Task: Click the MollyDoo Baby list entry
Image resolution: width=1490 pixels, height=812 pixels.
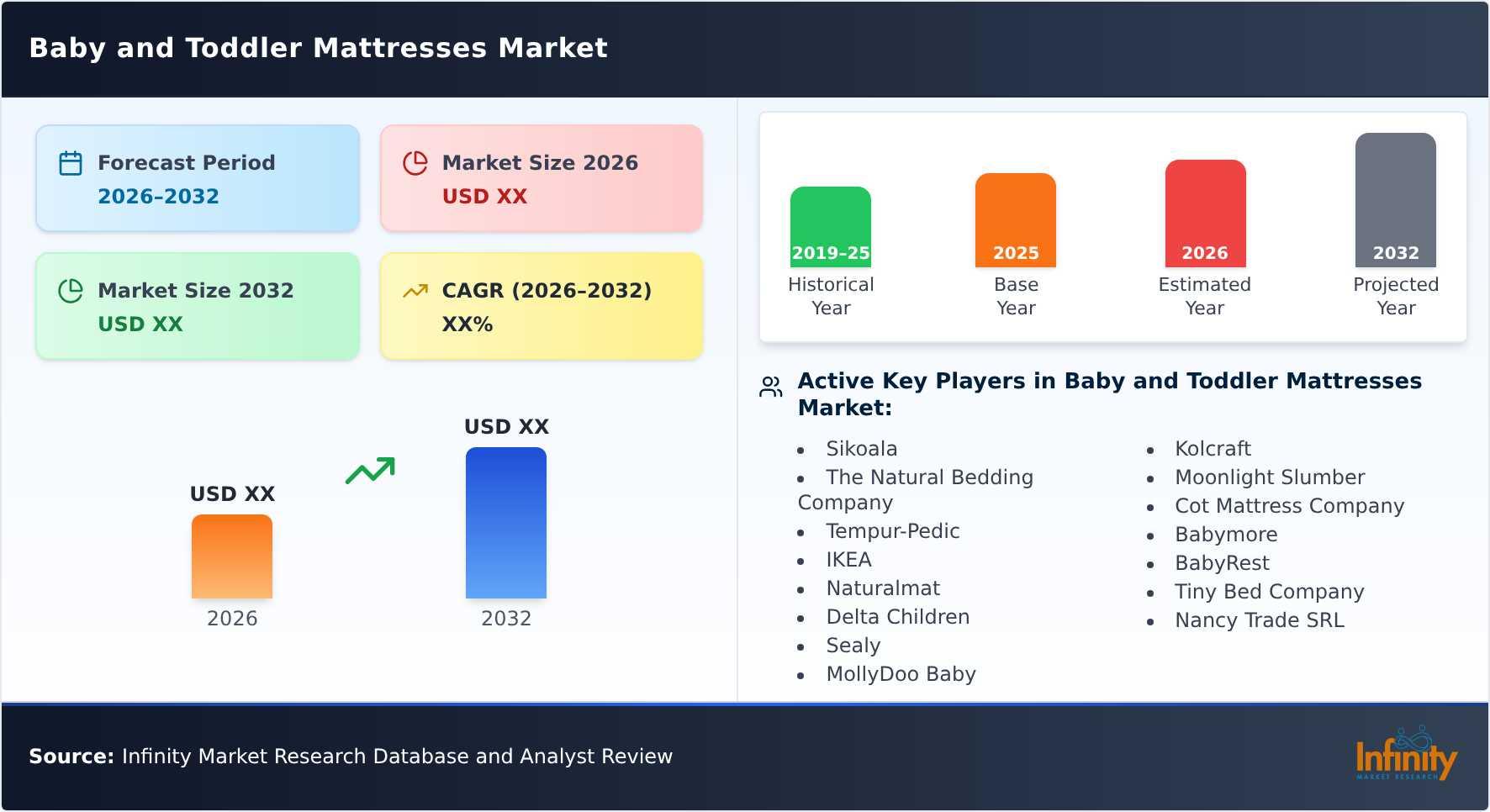Action: pos(901,674)
